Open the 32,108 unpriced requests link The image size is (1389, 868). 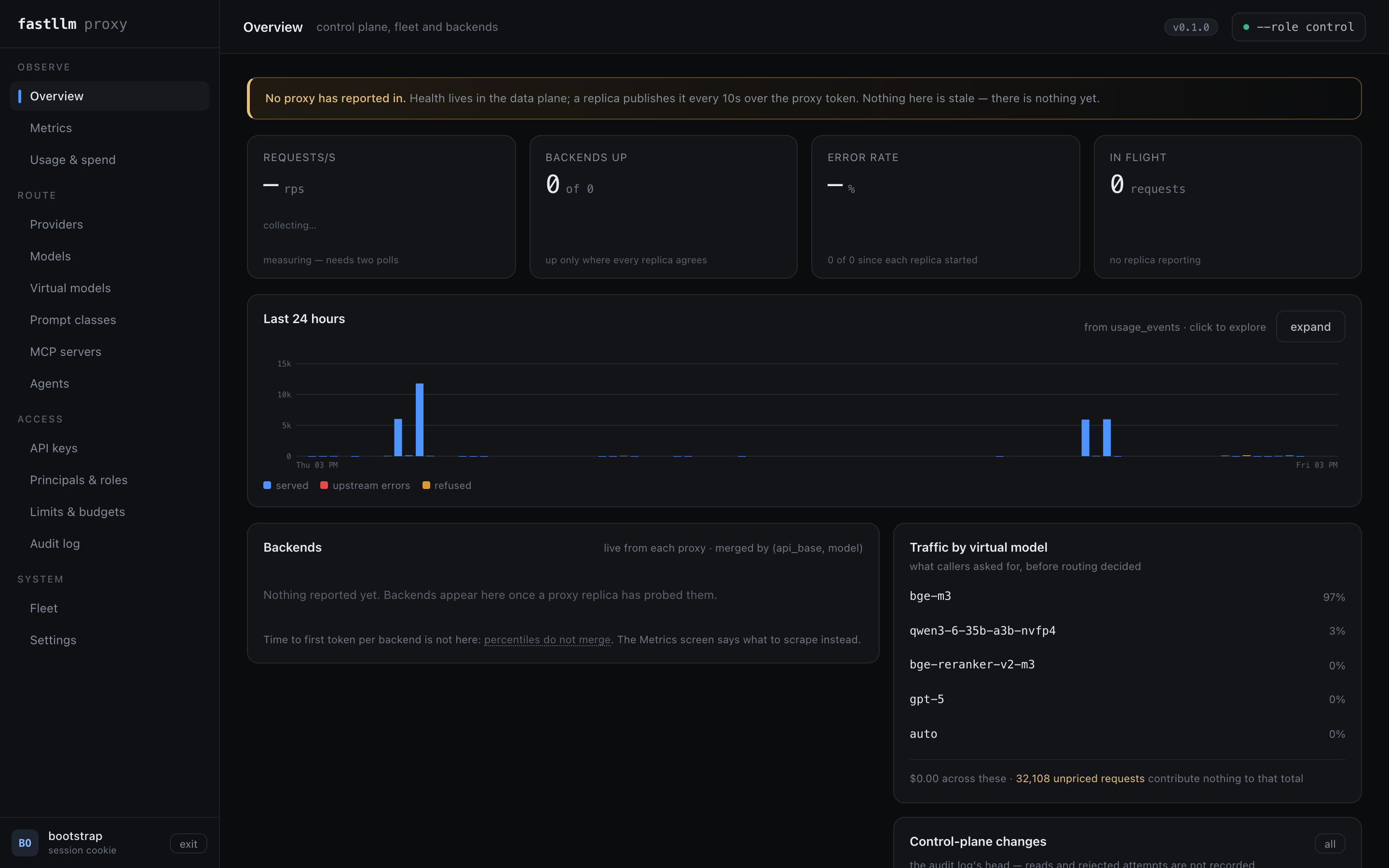coord(1080,778)
